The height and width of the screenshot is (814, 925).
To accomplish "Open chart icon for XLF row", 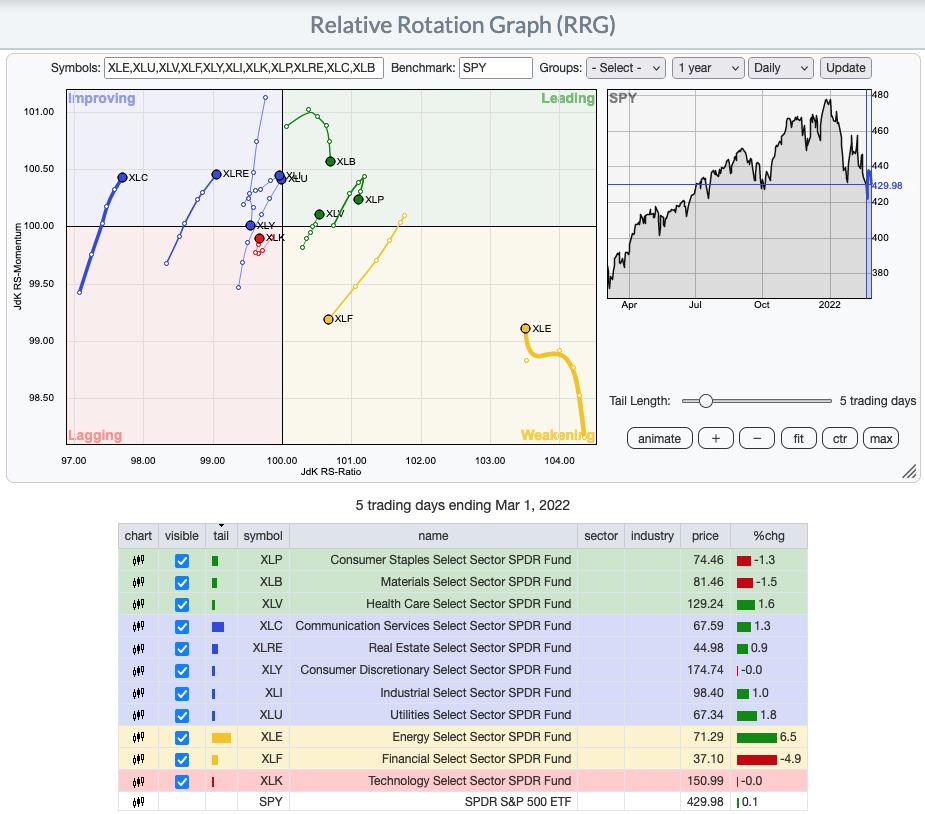I will [x=138, y=760].
